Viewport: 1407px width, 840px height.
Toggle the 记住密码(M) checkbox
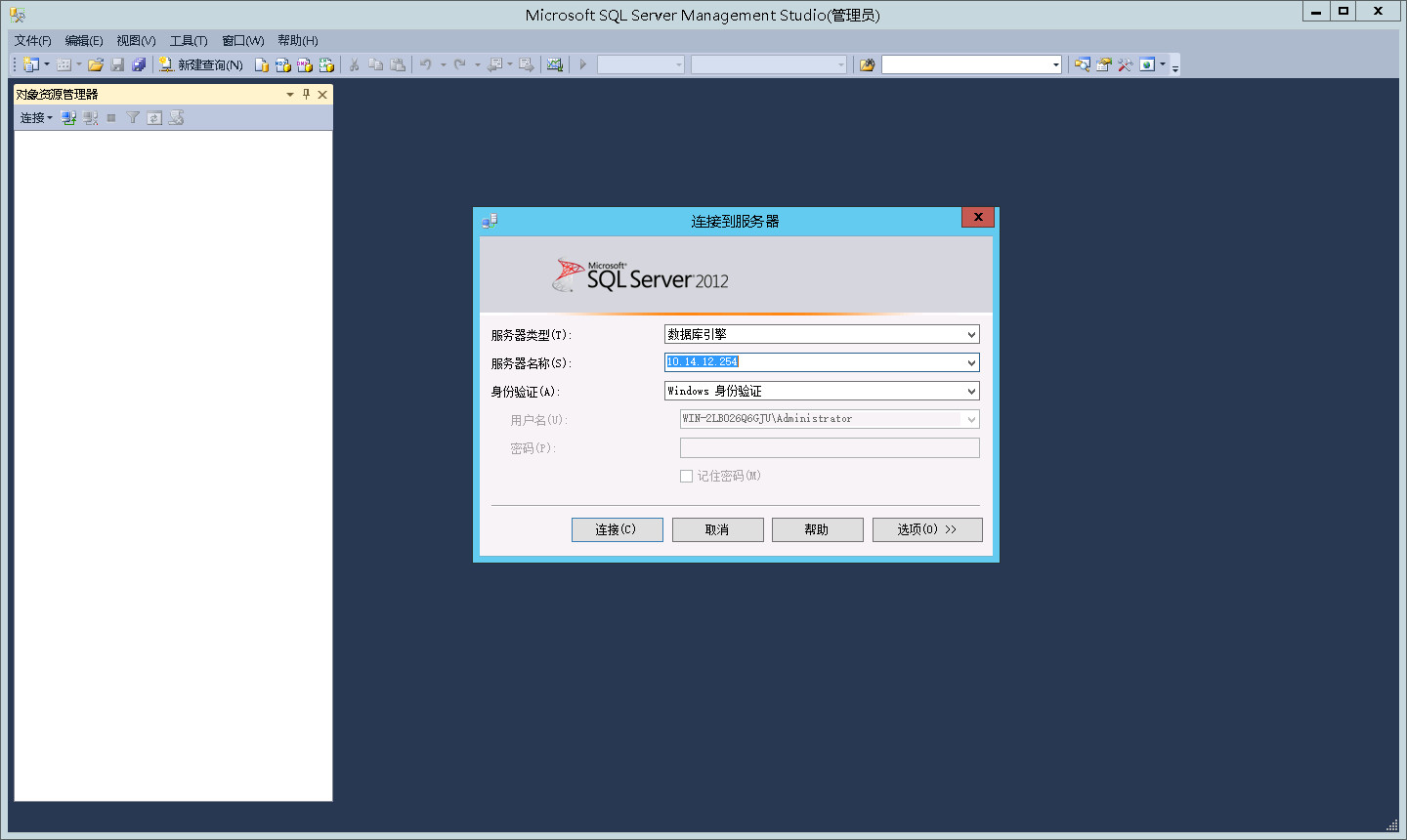[x=686, y=476]
